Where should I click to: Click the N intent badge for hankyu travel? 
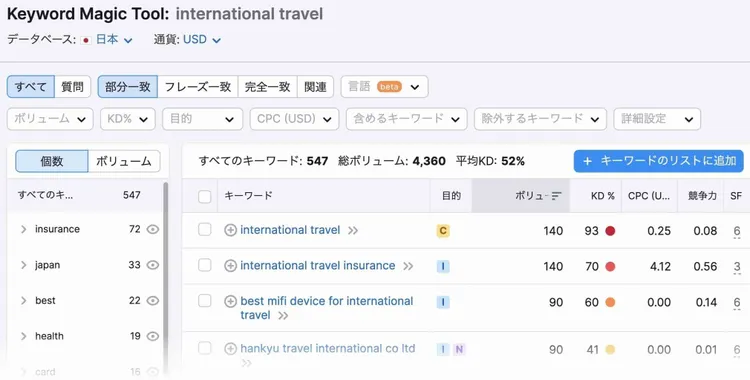coord(459,349)
